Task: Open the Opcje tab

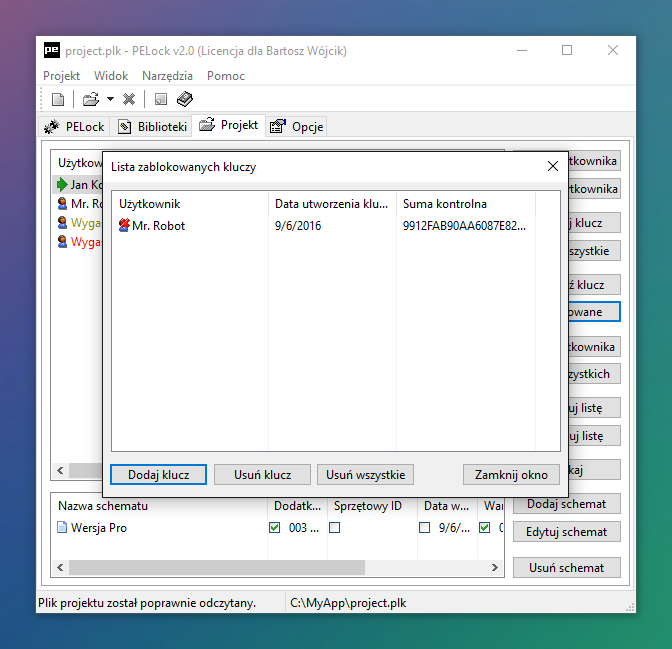Action: click(x=297, y=127)
